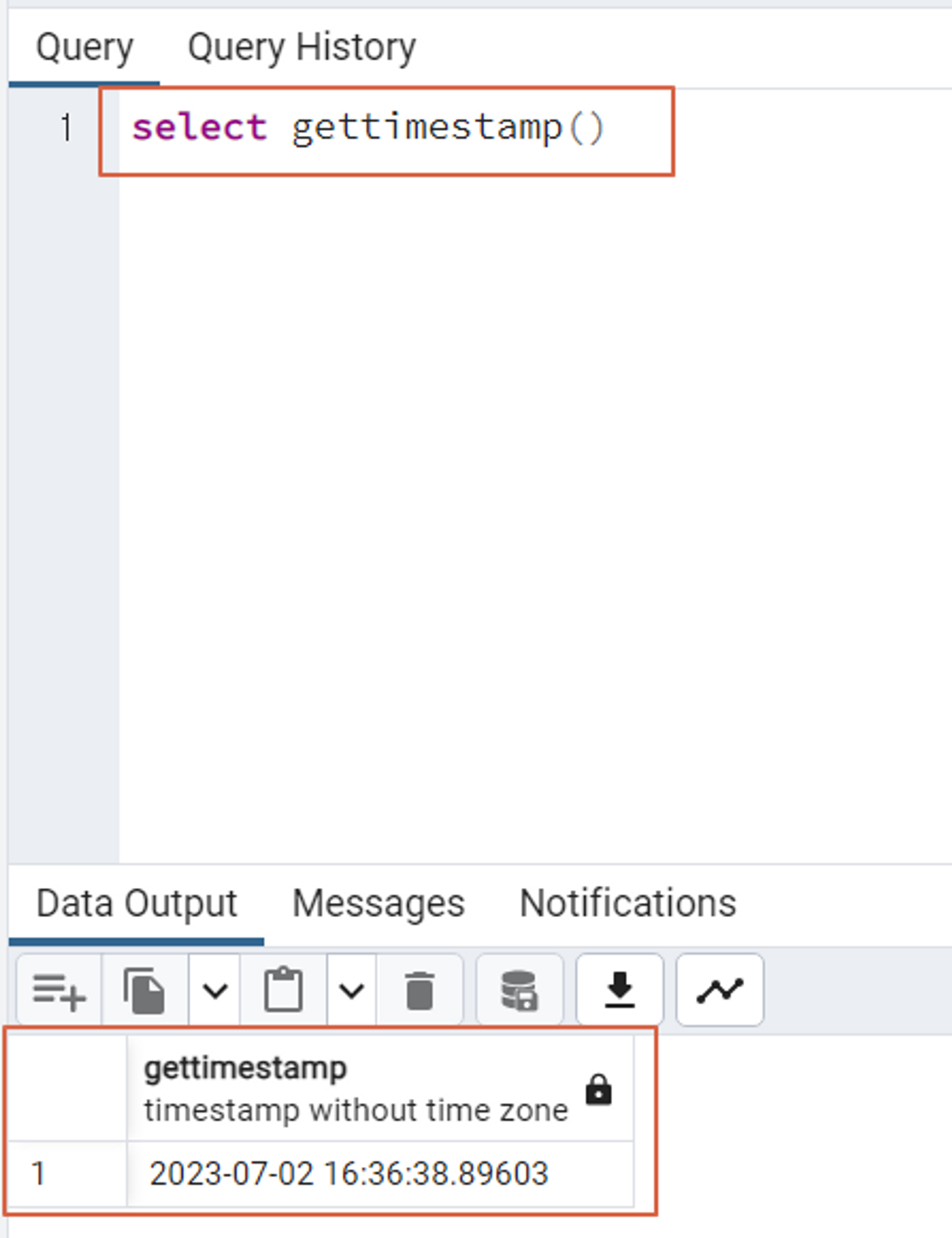Click lock icon in gettimestamp column
The height and width of the screenshot is (1238, 952).
[x=598, y=1089]
